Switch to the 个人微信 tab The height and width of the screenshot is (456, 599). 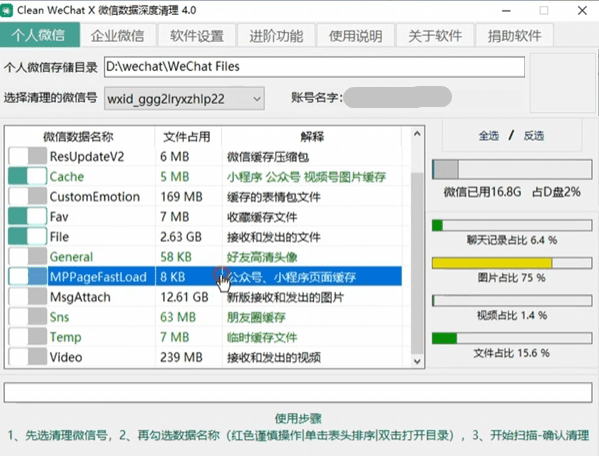pos(40,35)
